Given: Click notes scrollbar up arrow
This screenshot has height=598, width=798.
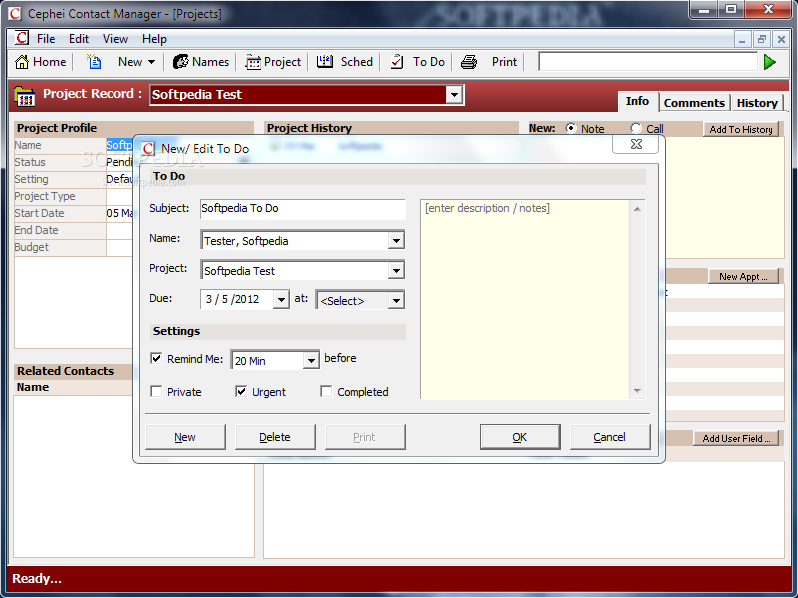Looking at the screenshot, I should tap(637, 209).
